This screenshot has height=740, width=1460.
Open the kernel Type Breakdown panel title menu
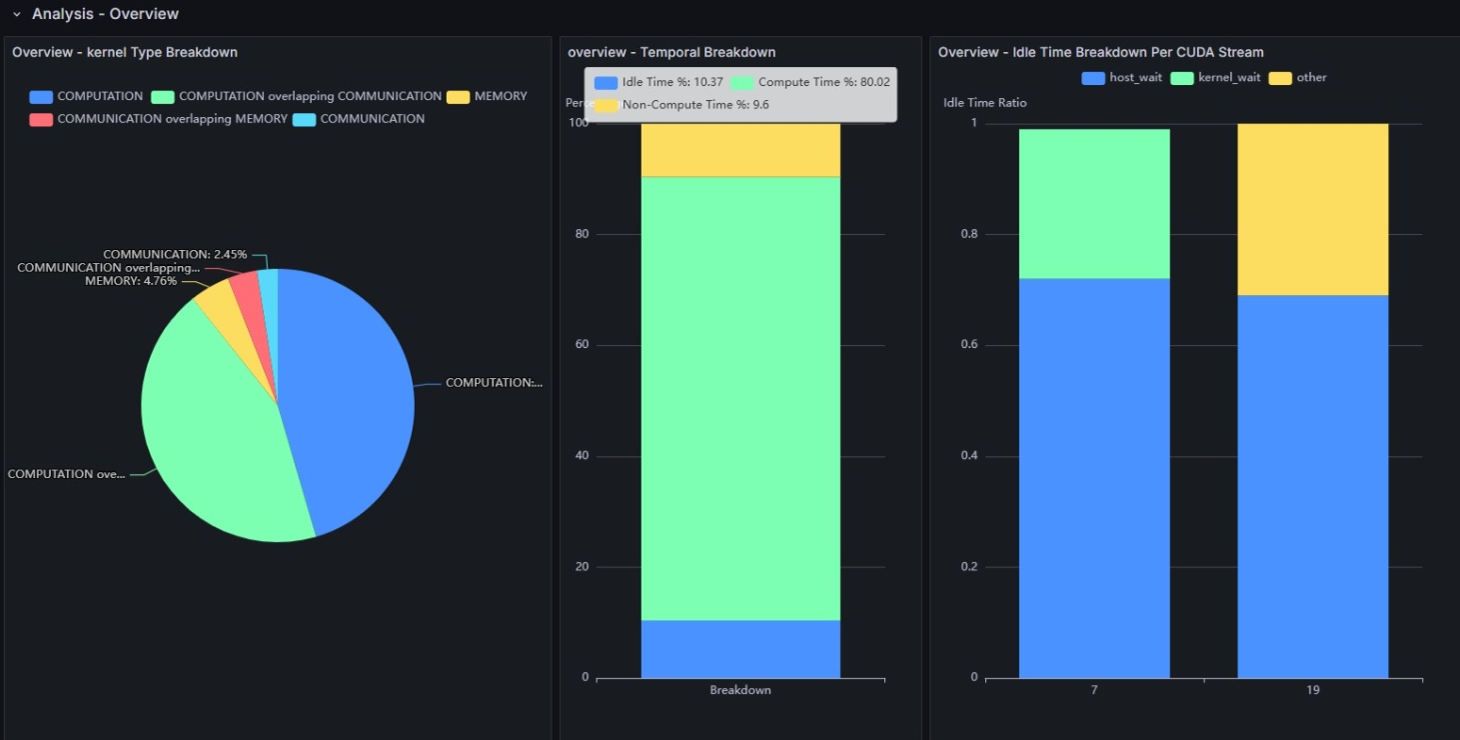[125, 52]
